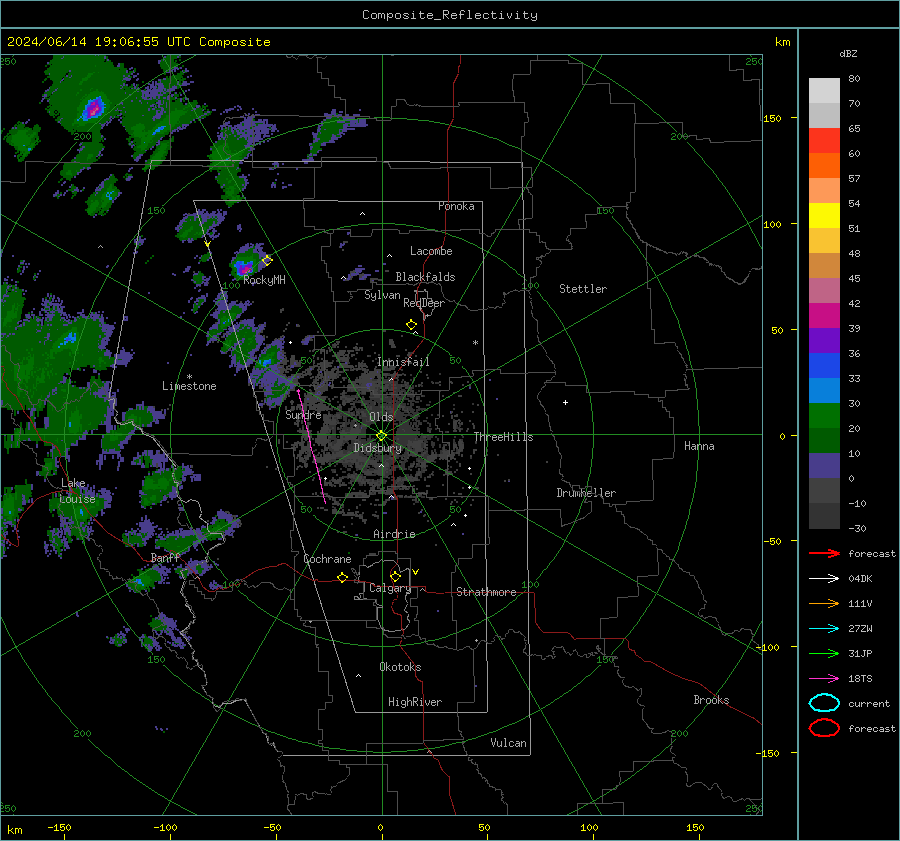The width and height of the screenshot is (900, 841).
Task: Click the ThreeHills town label
Action: pos(503,437)
